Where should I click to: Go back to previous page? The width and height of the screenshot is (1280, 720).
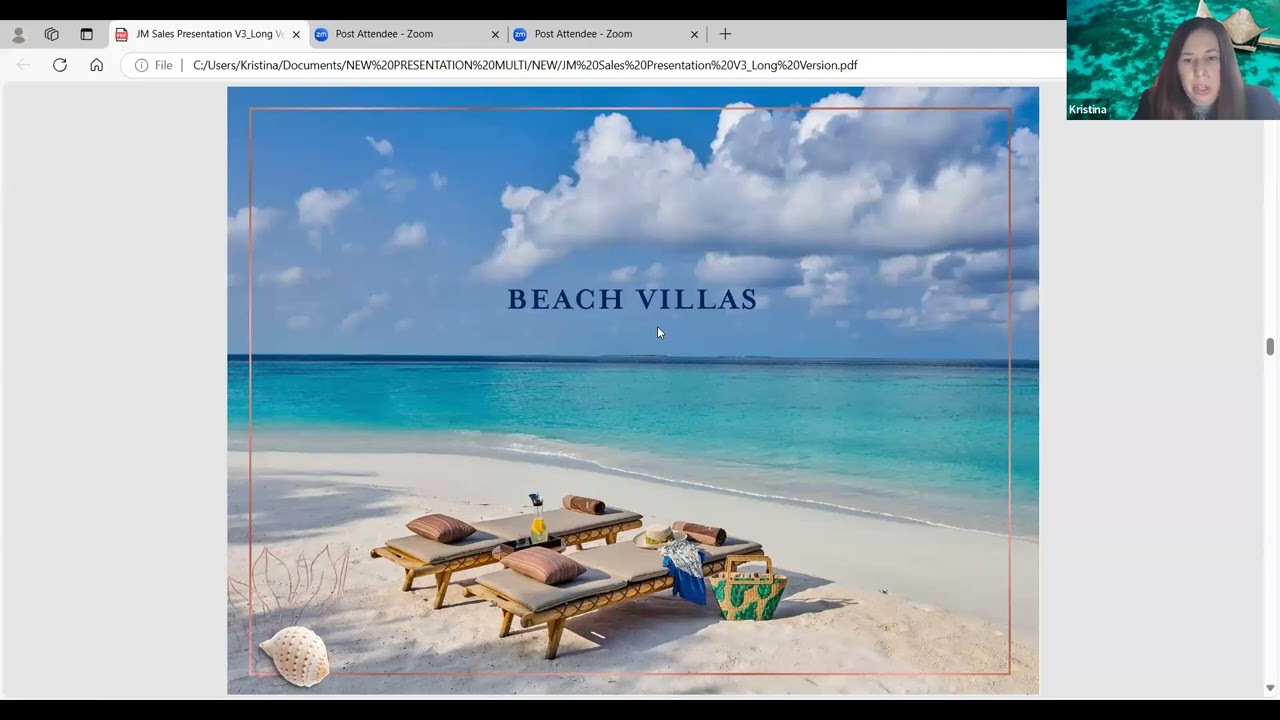click(x=23, y=65)
